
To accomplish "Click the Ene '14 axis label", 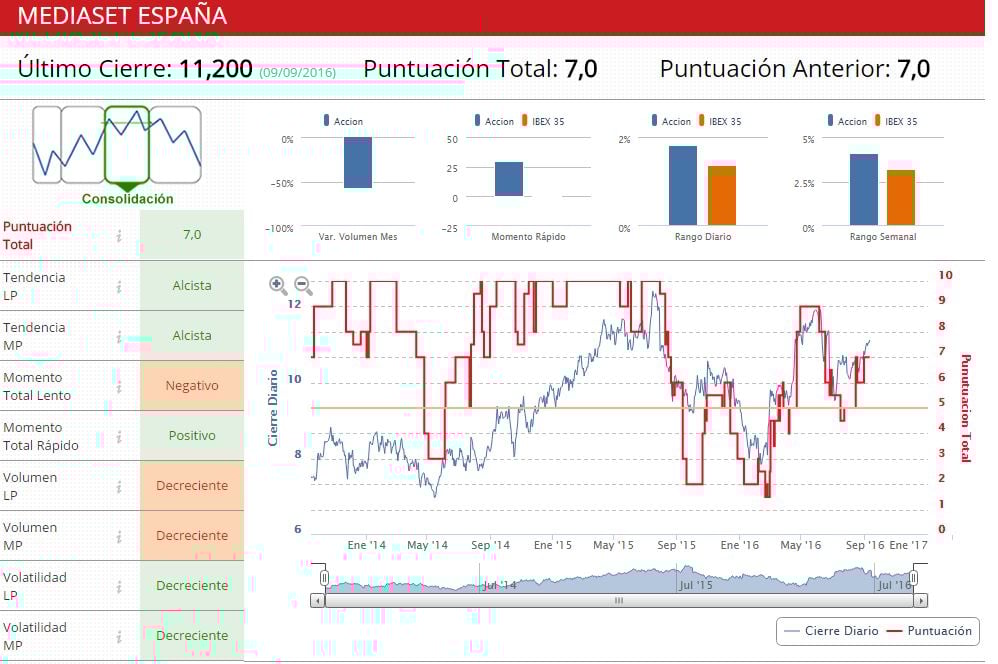I will 367,546.
